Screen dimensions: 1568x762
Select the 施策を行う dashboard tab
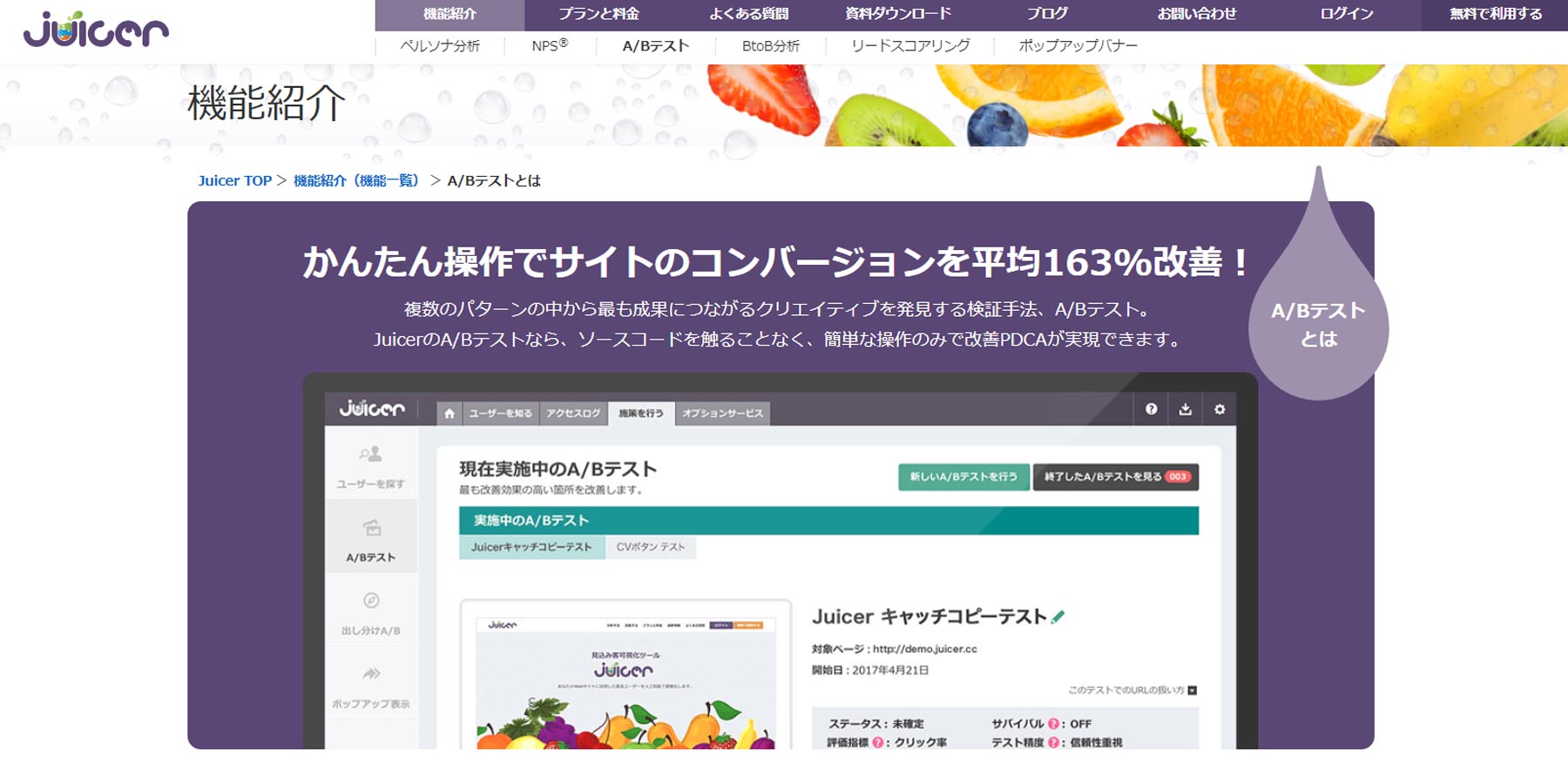[641, 413]
